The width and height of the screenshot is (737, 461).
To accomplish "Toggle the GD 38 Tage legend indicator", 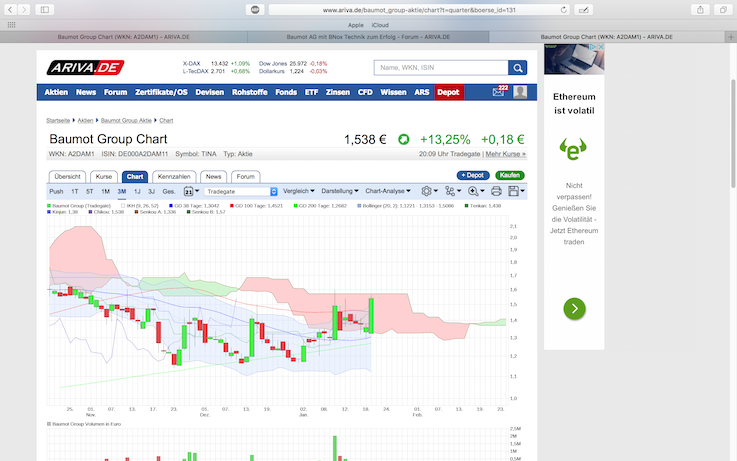I will [x=171, y=206].
